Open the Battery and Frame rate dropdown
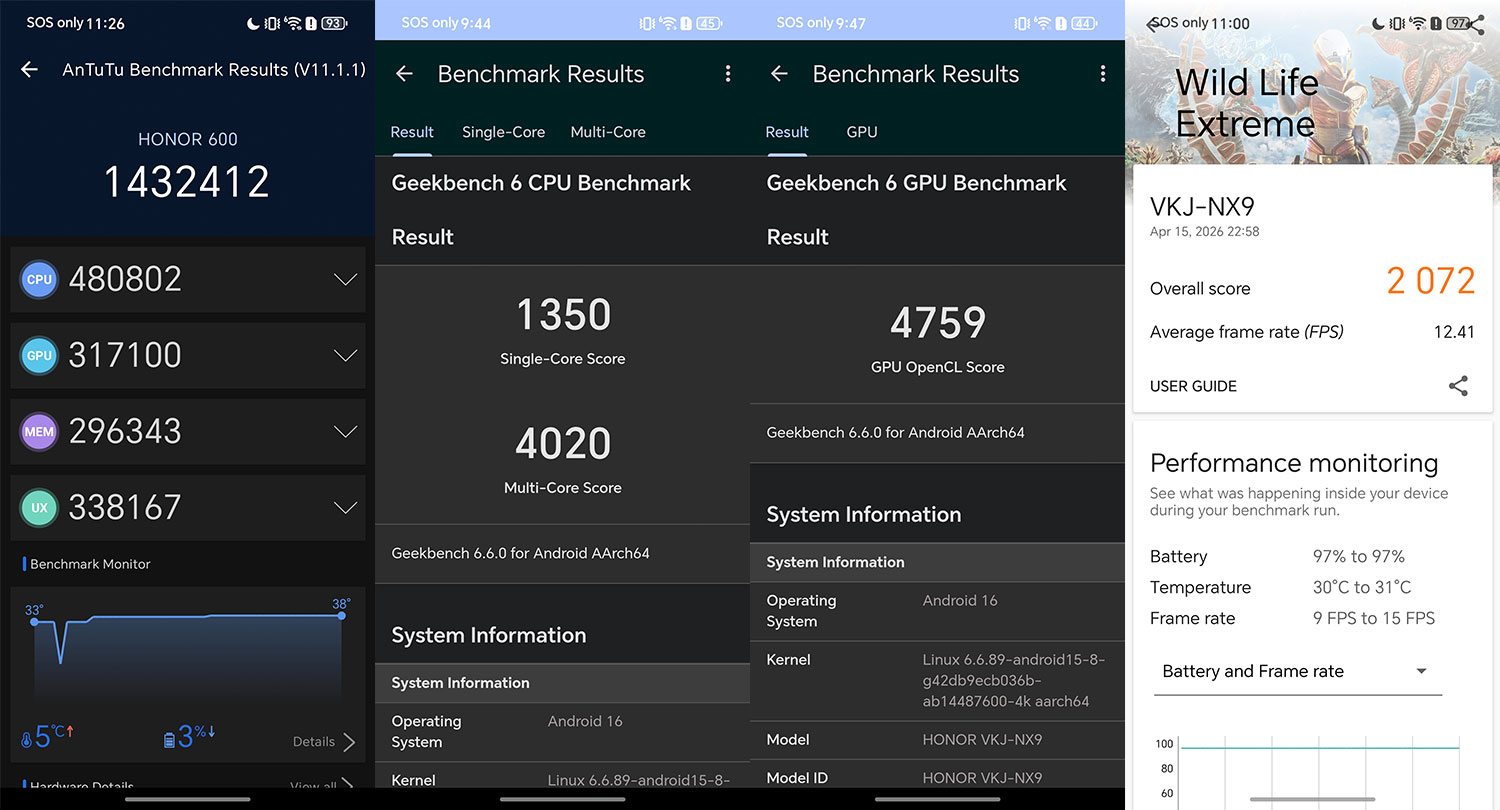The image size is (1500, 810). (1297, 672)
